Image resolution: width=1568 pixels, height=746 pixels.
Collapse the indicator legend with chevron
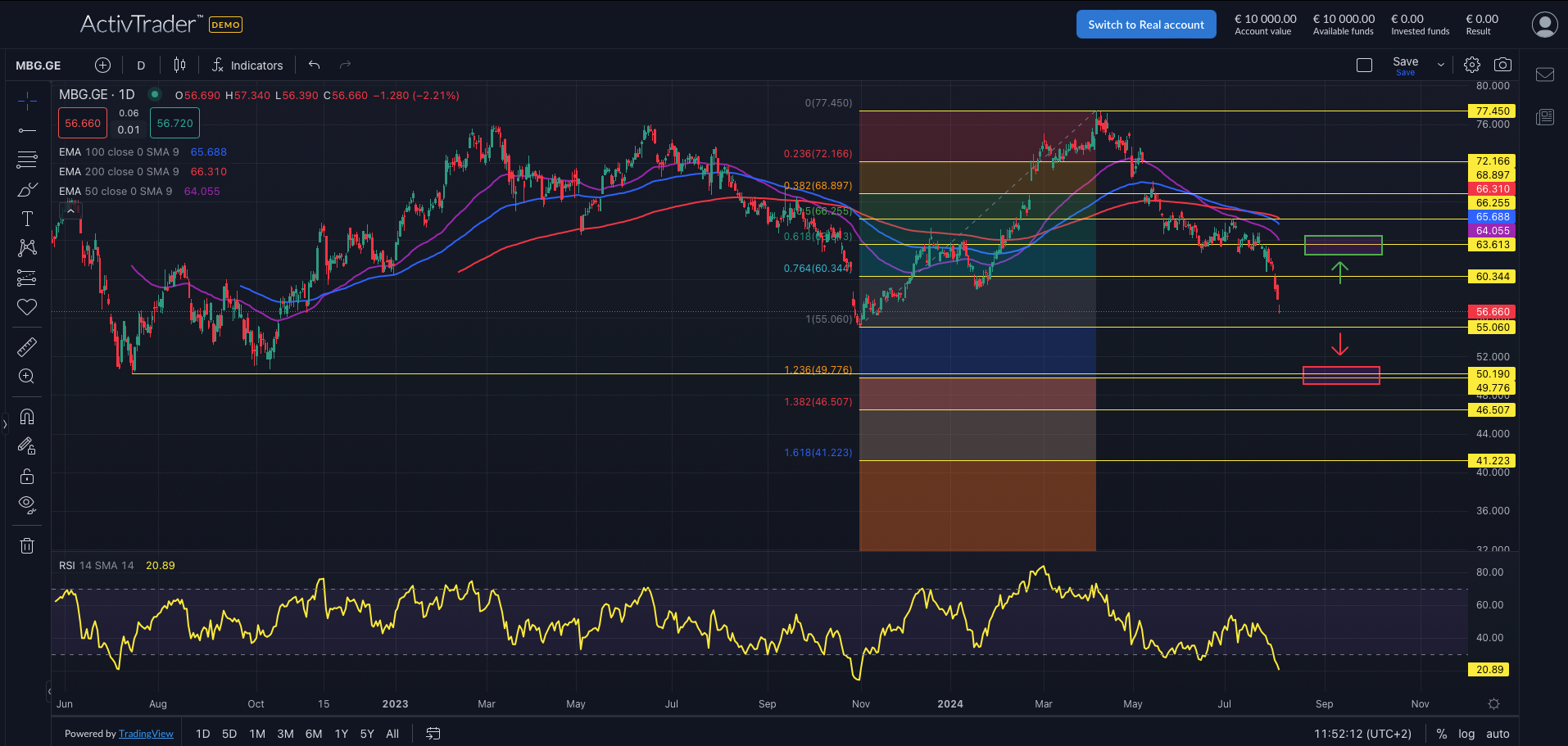click(x=71, y=211)
